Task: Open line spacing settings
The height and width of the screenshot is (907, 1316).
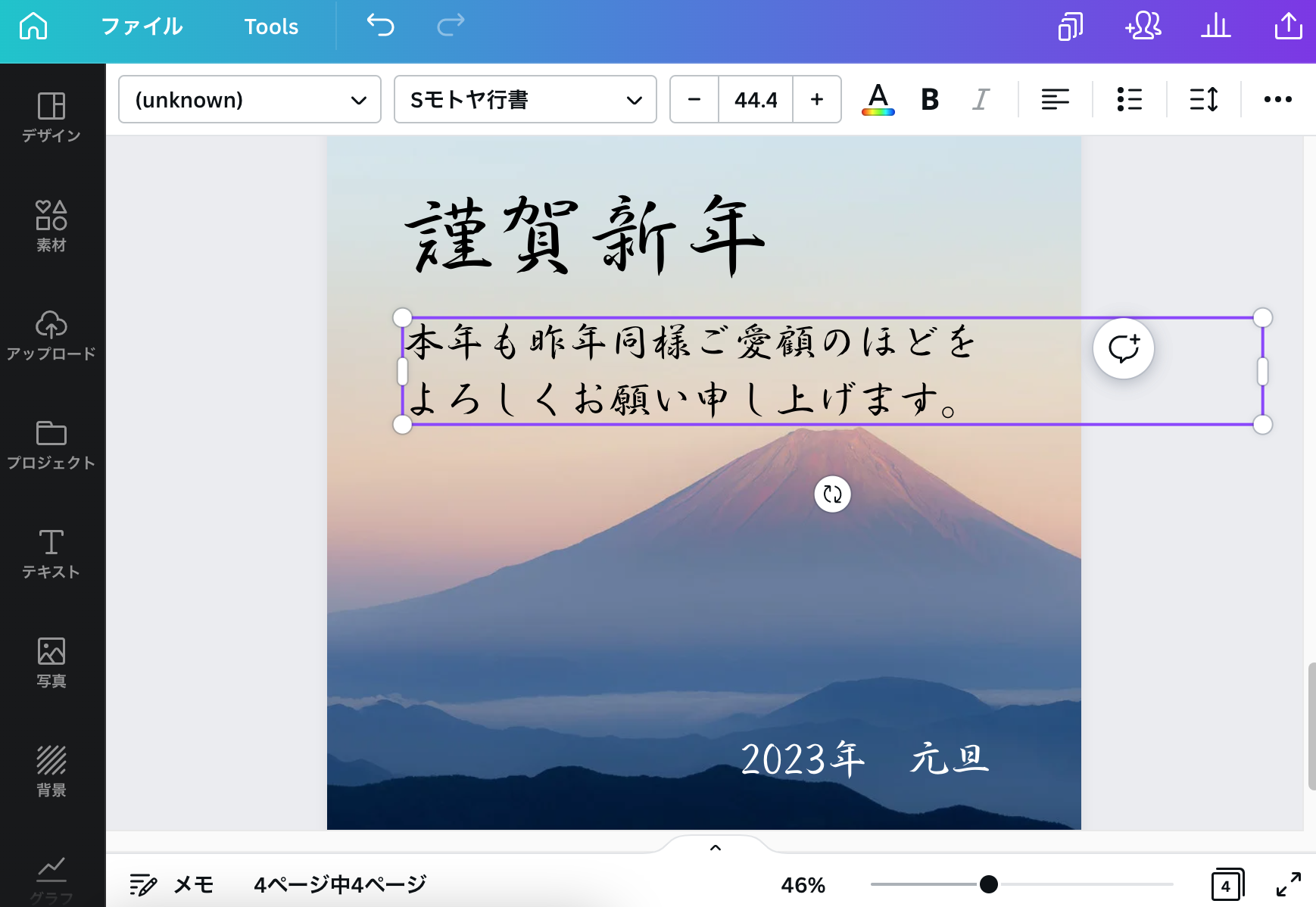Action: point(1203,99)
